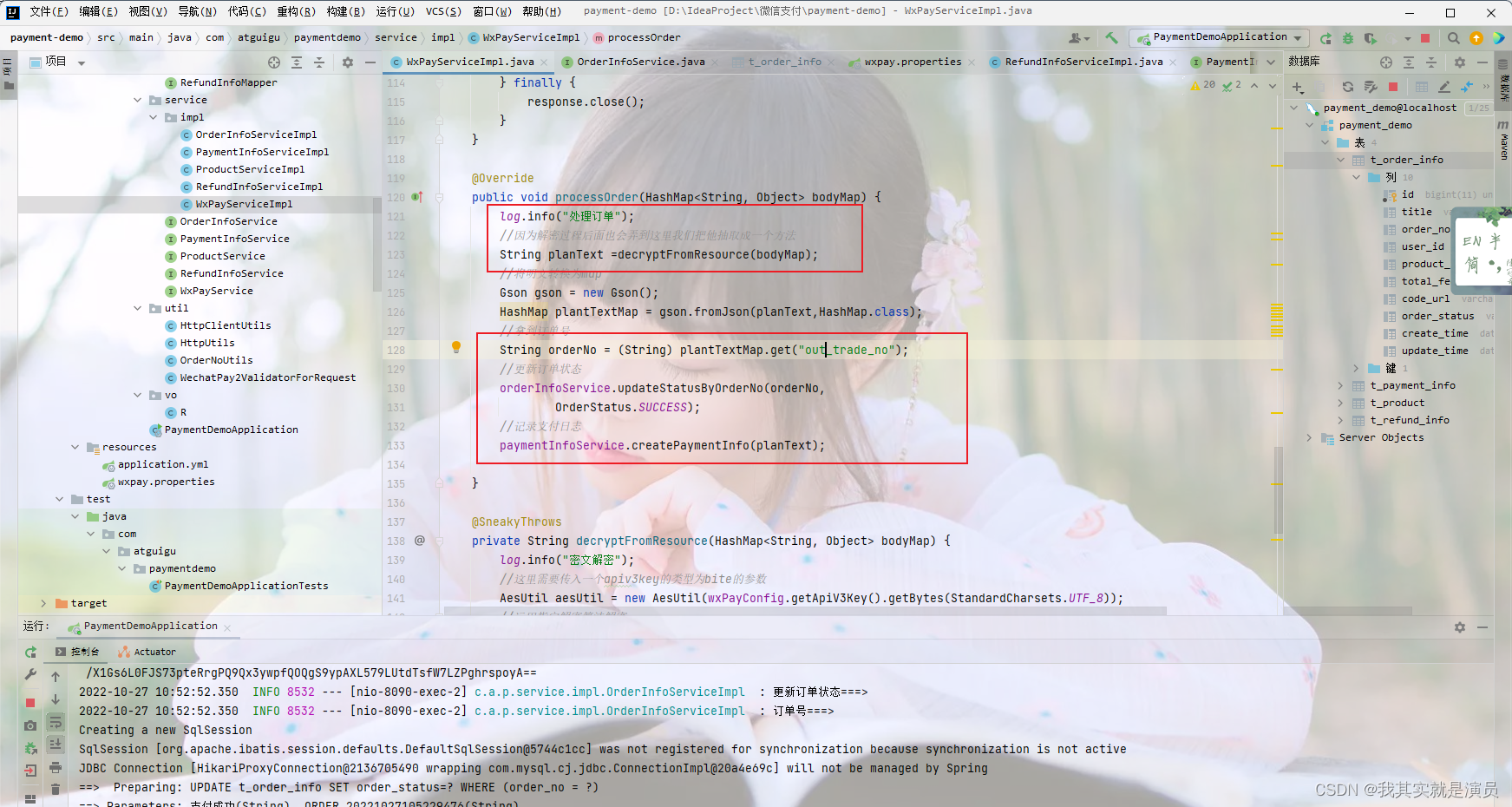This screenshot has width=1512, height=807.
Task: Click the editor vertical scrollbar
Action: (x=1278, y=490)
